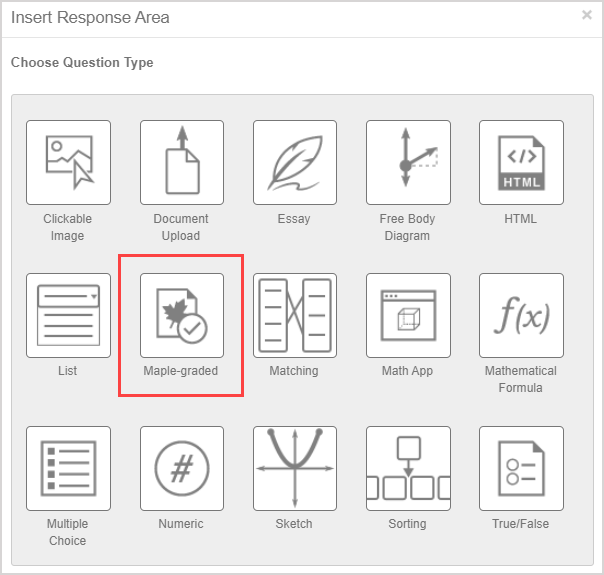Select the Multiple Choice icon
604x575 pixels.
(68, 468)
